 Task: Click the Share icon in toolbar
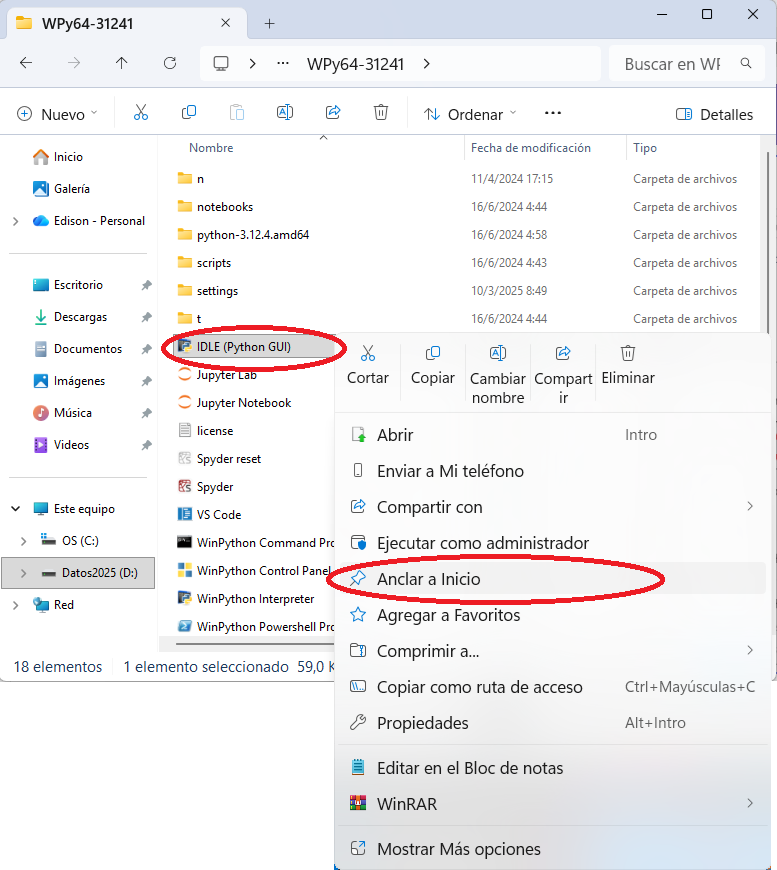coord(332,113)
